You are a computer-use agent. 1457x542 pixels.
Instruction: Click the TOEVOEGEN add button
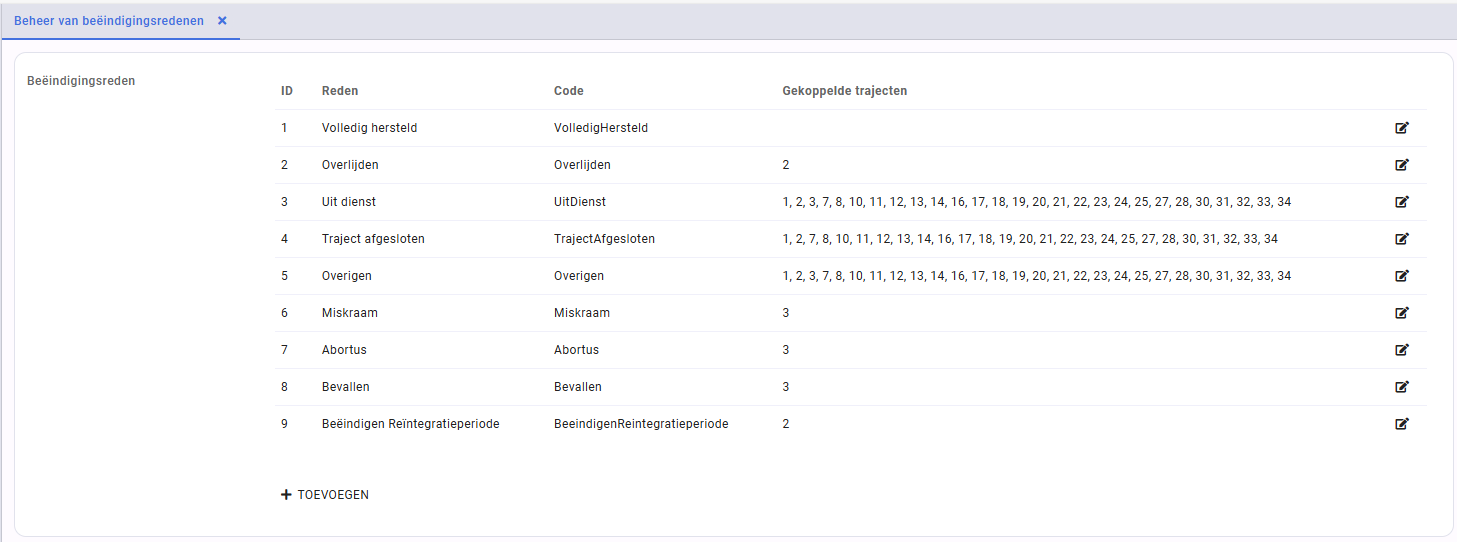click(x=325, y=495)
